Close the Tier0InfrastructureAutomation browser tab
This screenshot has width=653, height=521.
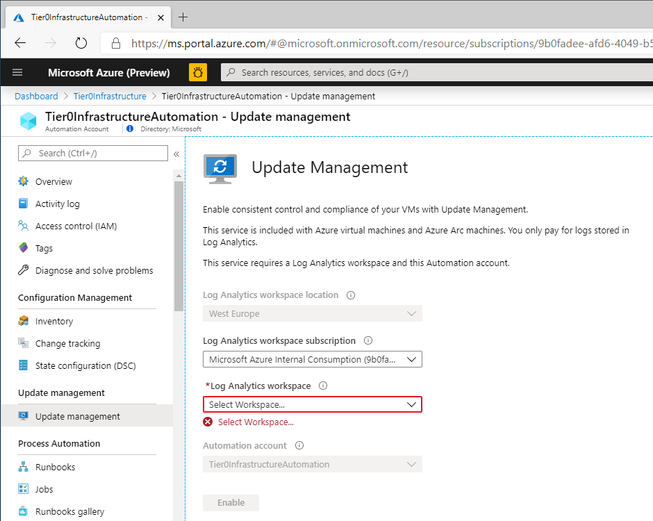[x=161, y=17]
